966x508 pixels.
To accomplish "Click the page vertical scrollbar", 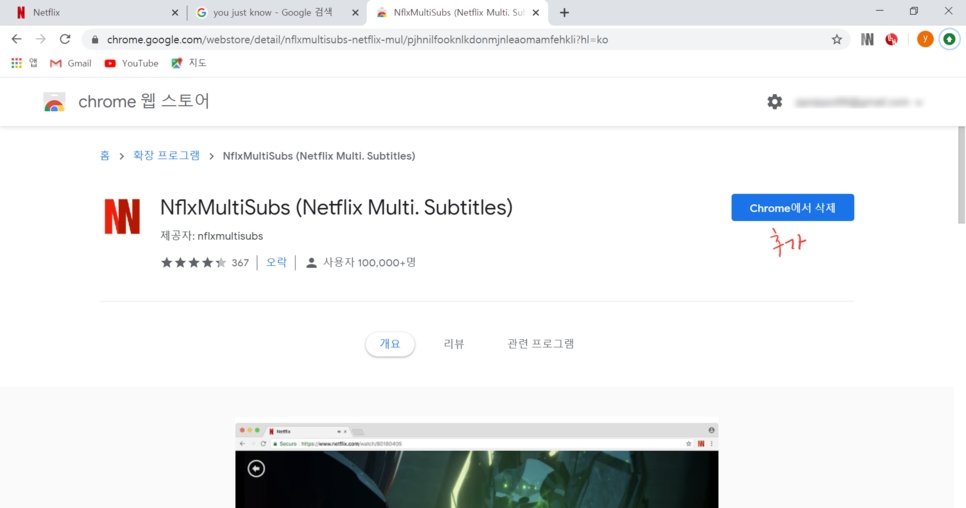I will pos(960,175).
